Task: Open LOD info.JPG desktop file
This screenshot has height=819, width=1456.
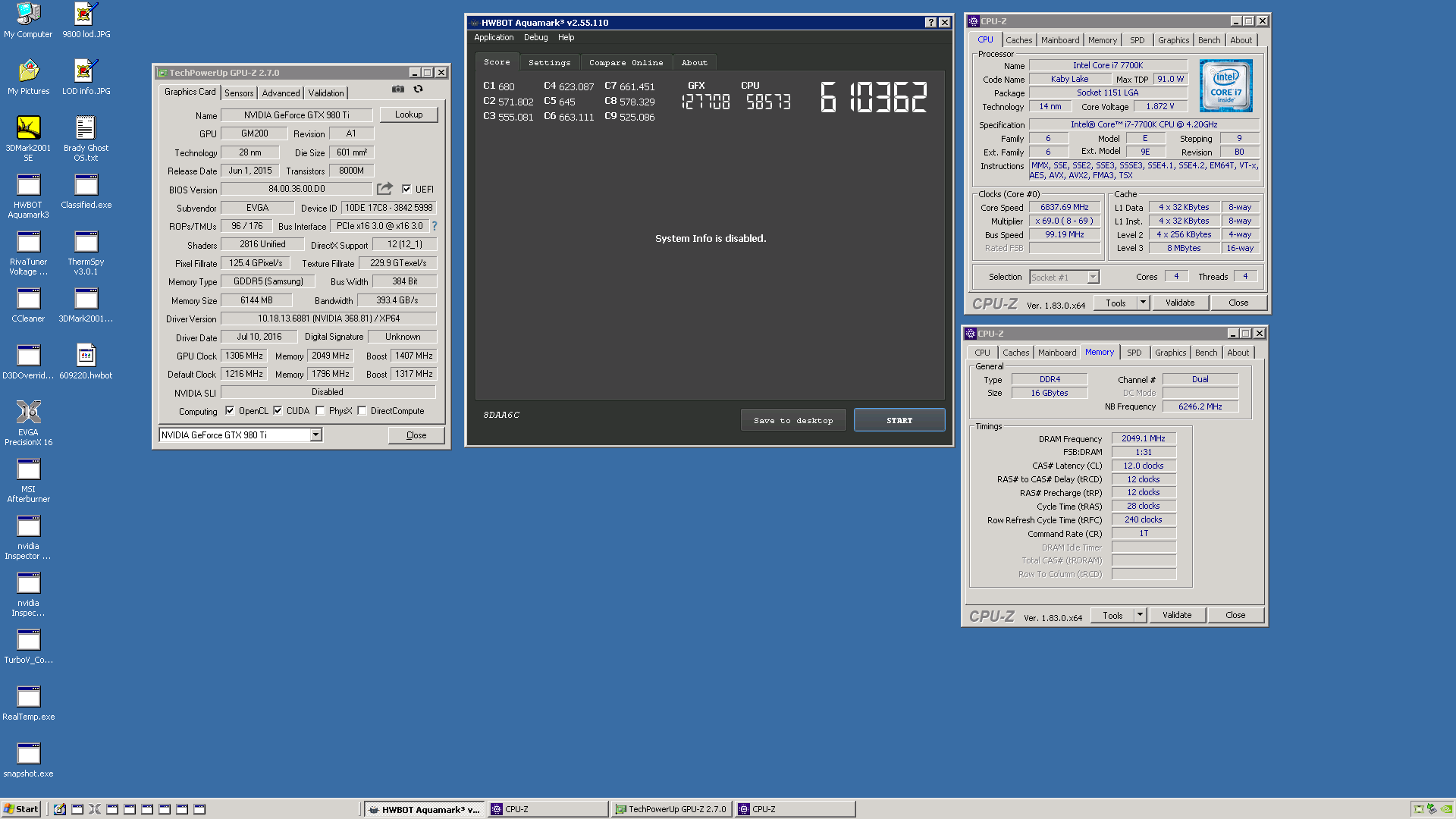Action: point(86,77)
